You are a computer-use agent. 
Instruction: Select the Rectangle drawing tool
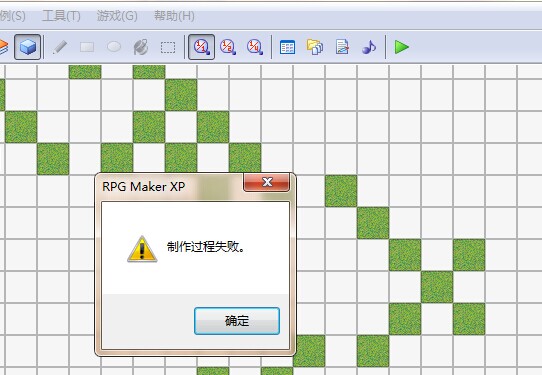click(x=87, y=47)
